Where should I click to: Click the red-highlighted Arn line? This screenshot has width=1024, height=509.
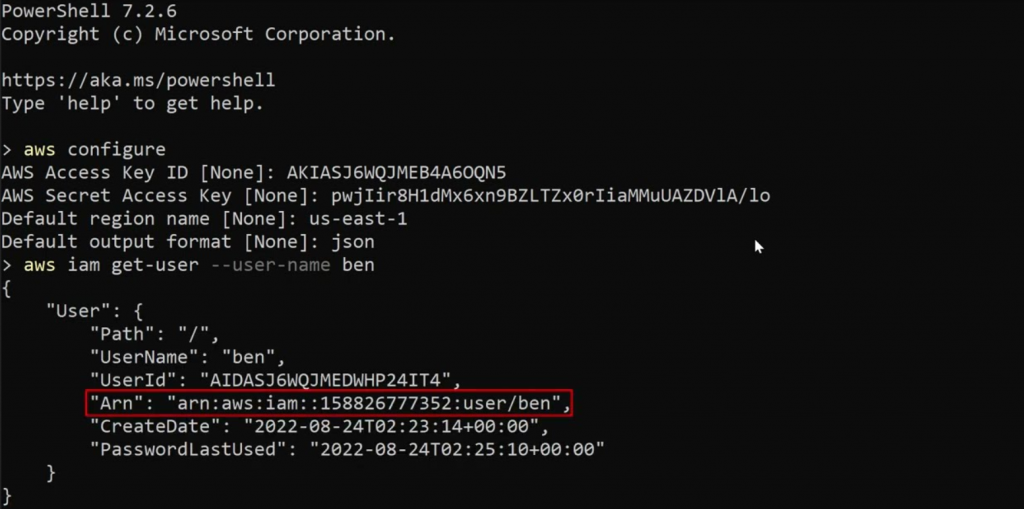329,403
